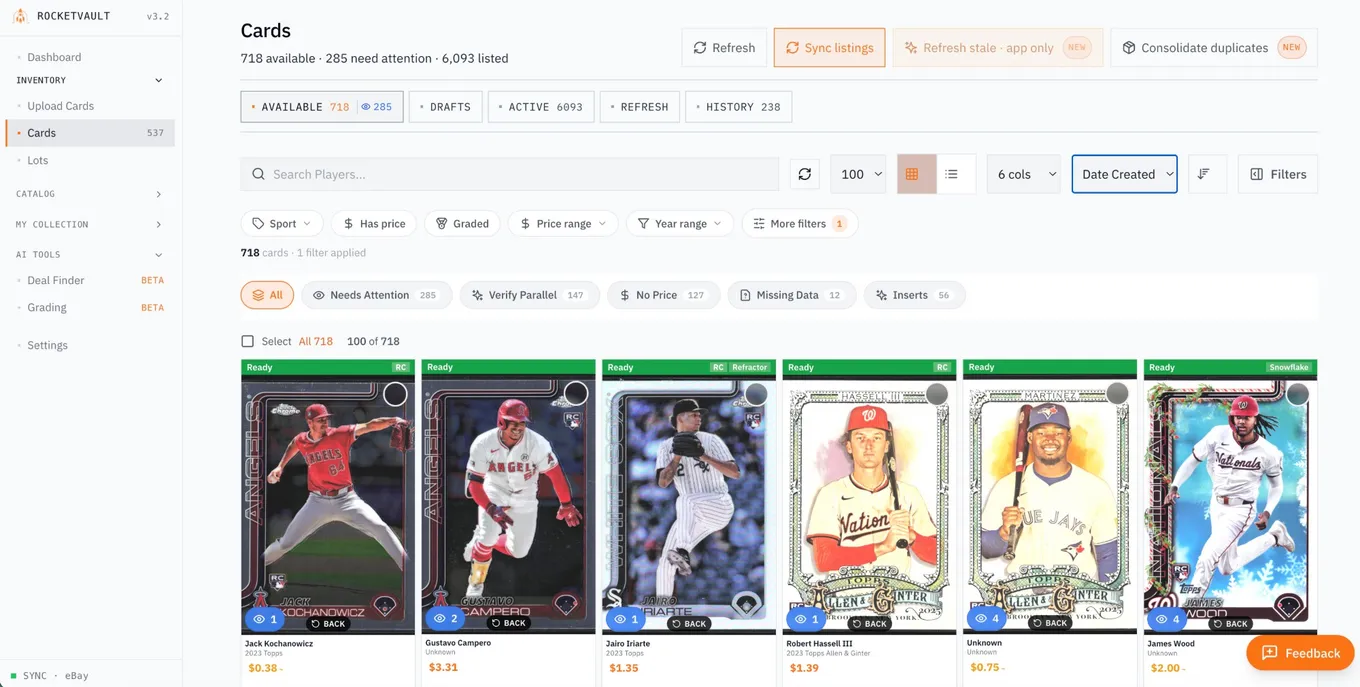Open the Date Created sort dropdown
1360x687 pixels.
1125,174
